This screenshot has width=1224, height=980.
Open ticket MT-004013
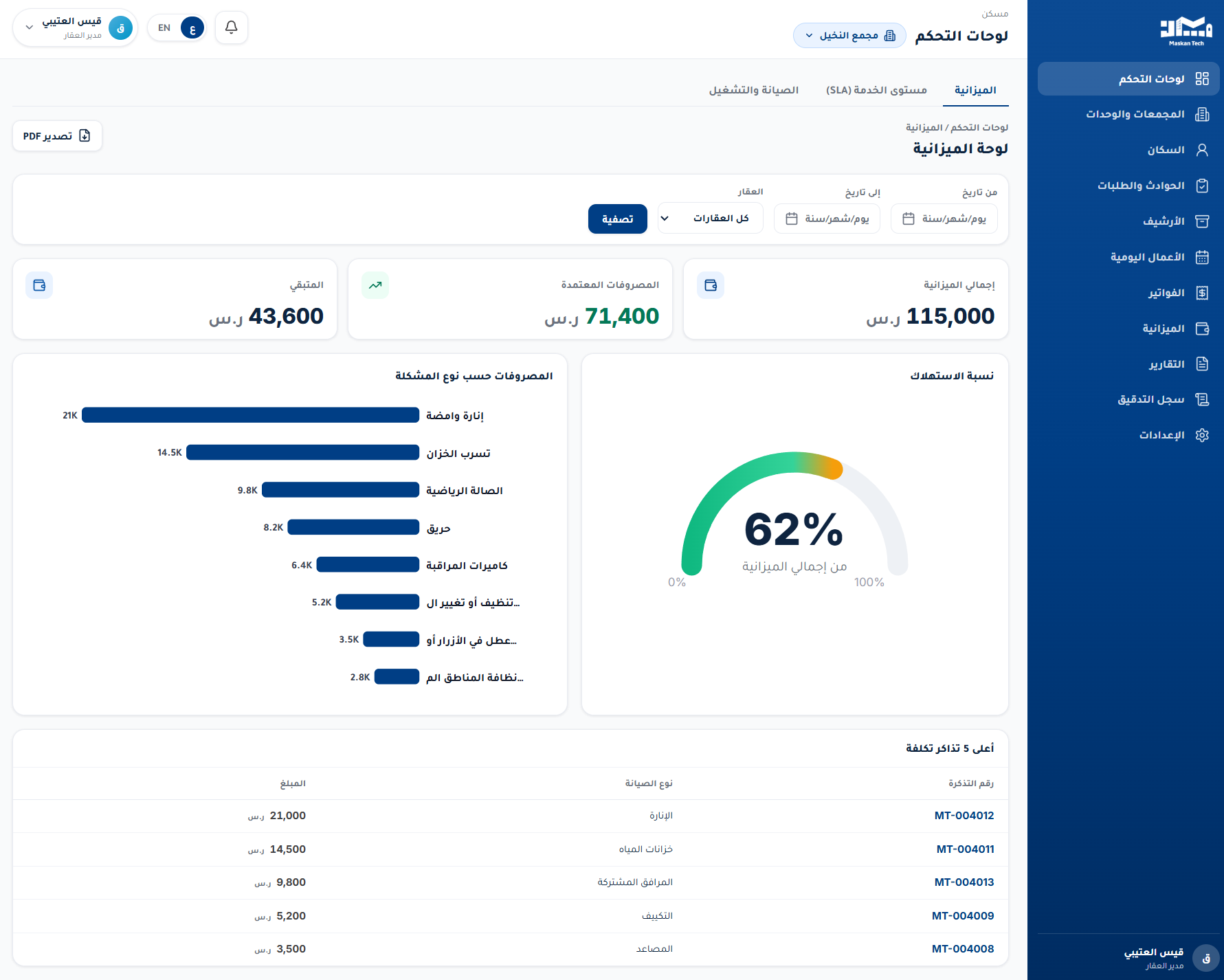964,882
